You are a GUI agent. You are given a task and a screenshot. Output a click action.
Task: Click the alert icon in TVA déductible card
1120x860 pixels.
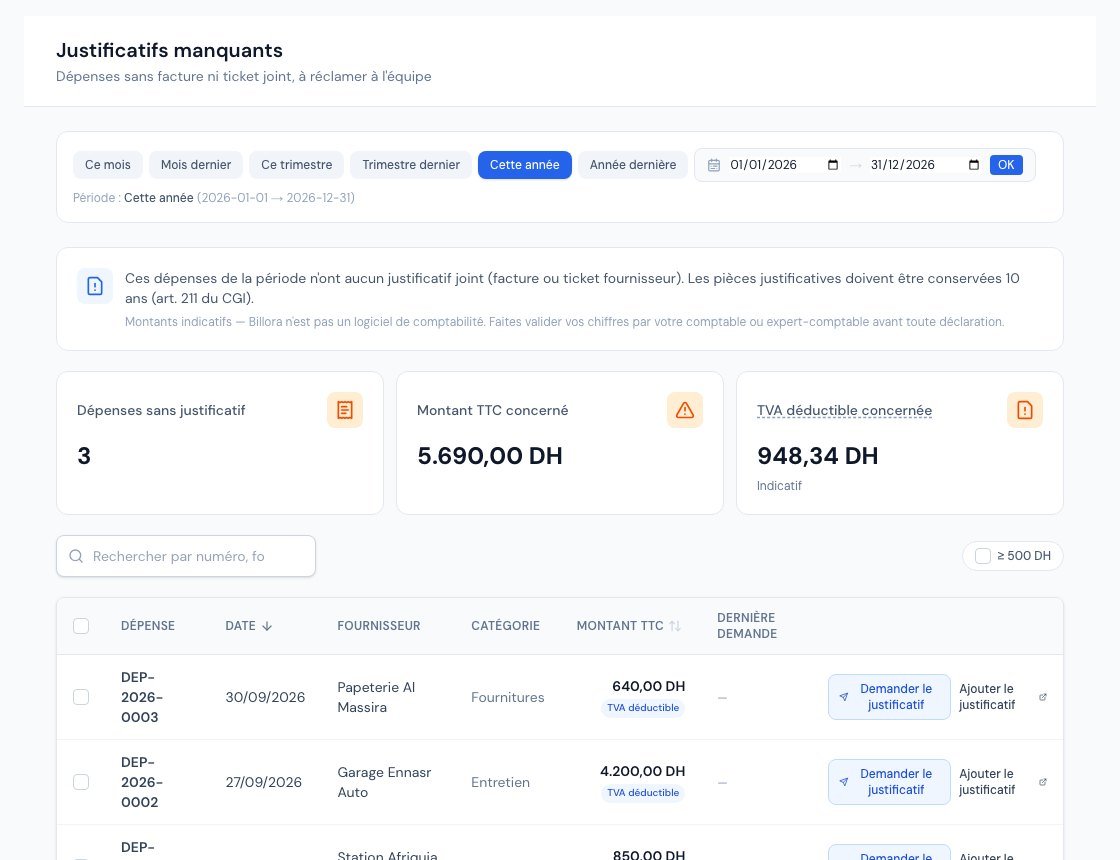point(1025,410)
